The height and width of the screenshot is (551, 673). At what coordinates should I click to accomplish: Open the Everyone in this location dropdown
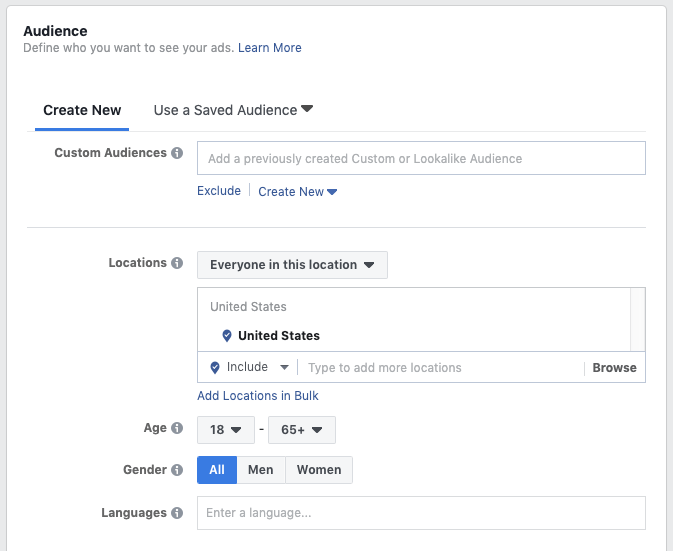(292, 265)
